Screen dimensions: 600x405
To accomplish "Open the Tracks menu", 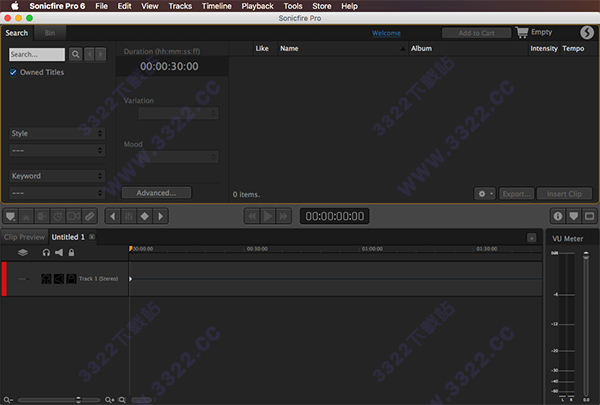I will coord(180,6).
